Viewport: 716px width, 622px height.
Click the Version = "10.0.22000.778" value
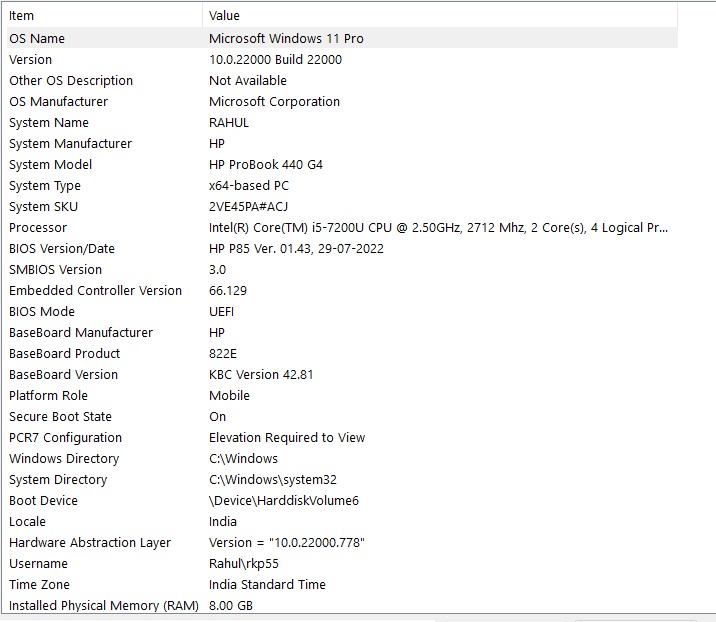click(287, 543)
